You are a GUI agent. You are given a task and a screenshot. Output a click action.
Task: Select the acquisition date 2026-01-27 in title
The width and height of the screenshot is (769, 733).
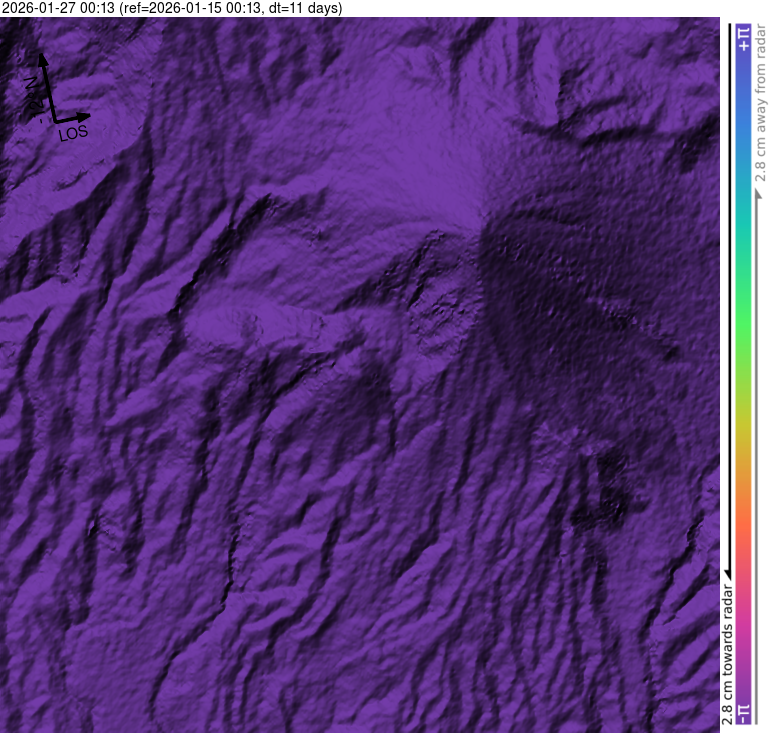57,9
